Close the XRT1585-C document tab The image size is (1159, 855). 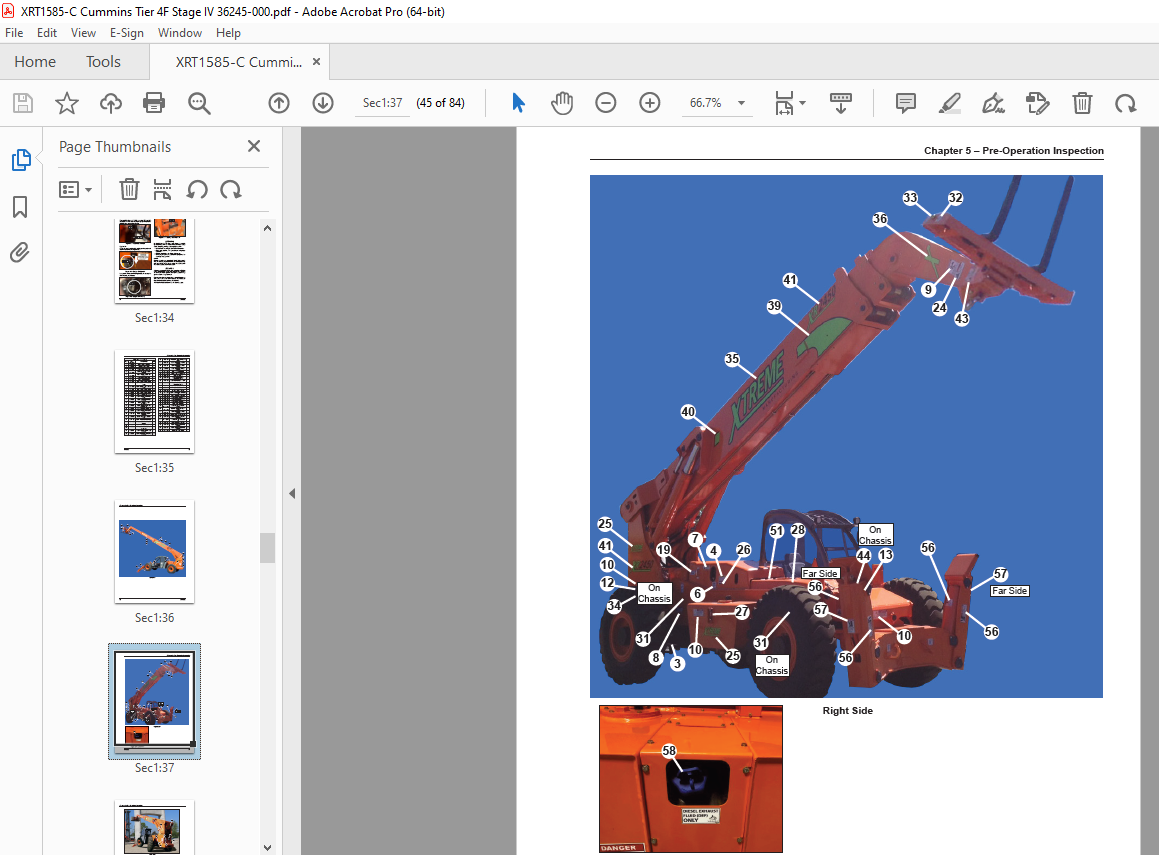tap(316, 61)
